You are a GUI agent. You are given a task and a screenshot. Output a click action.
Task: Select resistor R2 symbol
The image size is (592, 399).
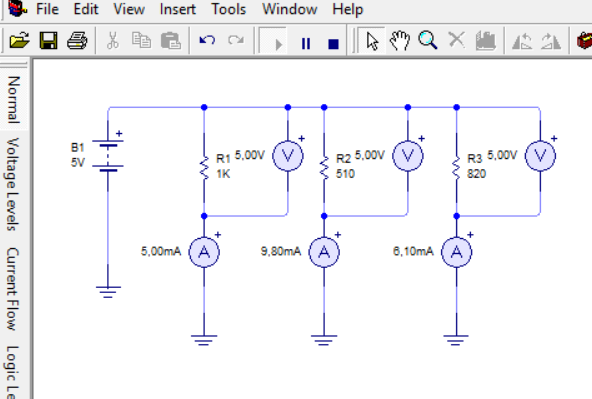point(324,168)
